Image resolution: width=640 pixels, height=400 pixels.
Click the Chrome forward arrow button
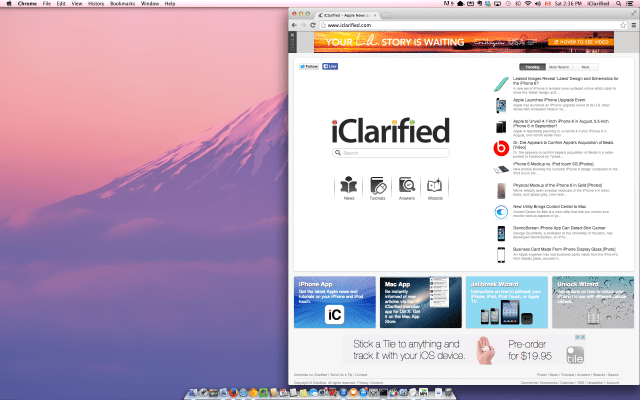pyautogui.click(x=303, y=25)
